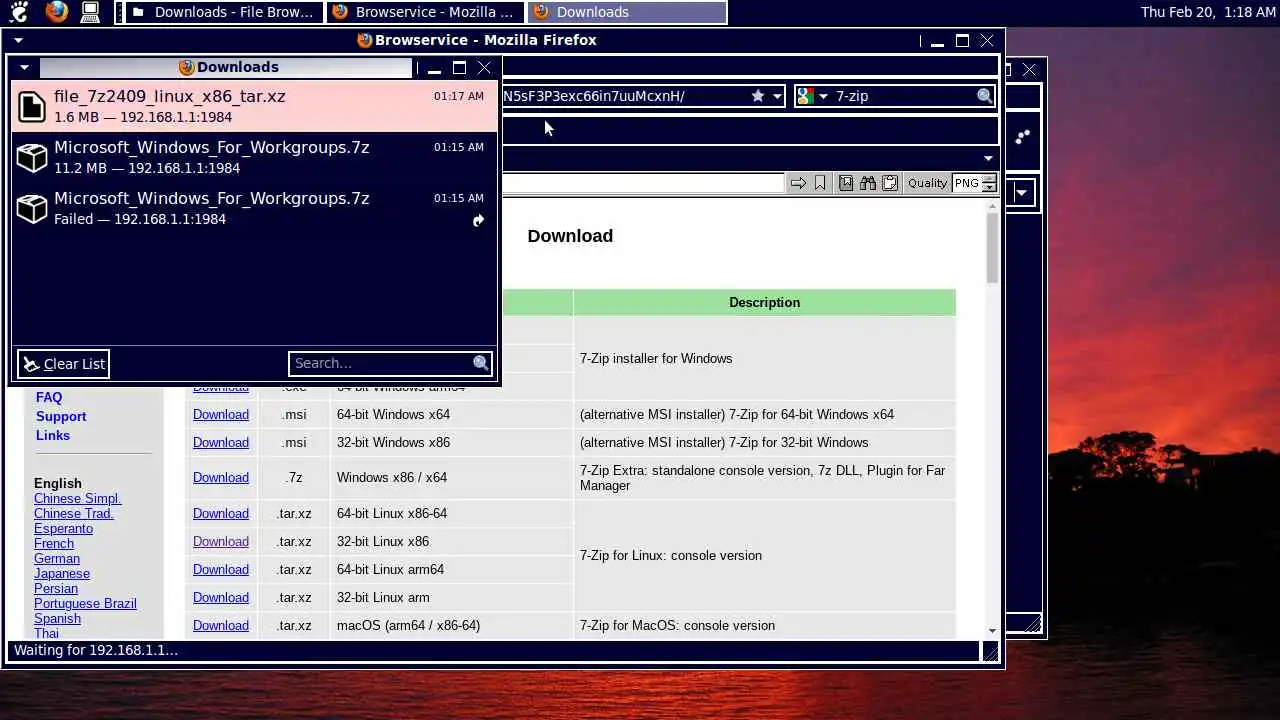Image resolution: width=1280 pixels, height=720 pixels.
Task: Grab the Firefox window resize grip
Action: click(x=990, y=652)
